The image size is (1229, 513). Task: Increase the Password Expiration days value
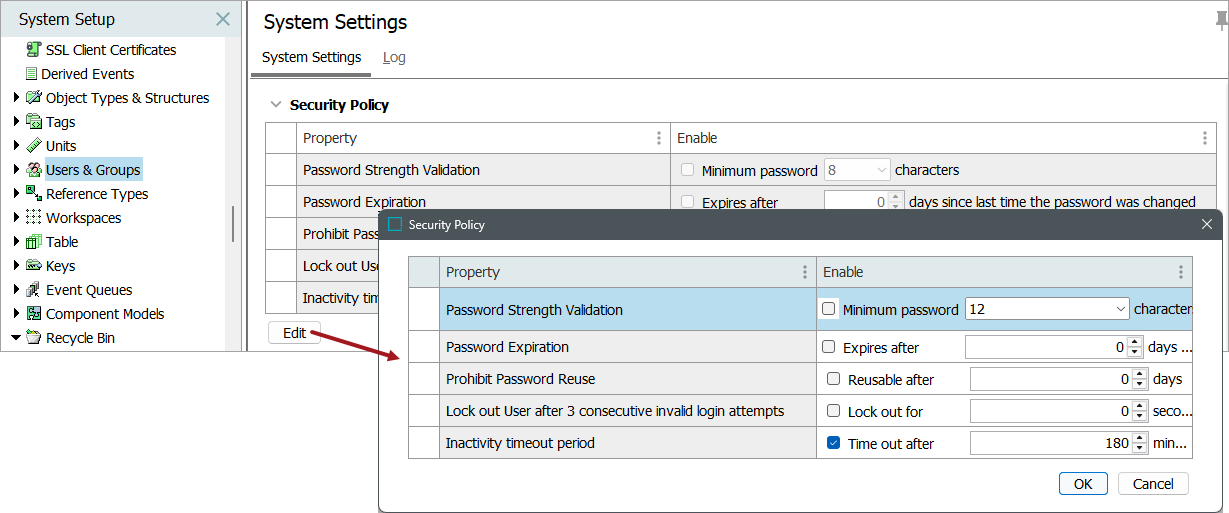pyautogui.click(x=1134, y=343)
